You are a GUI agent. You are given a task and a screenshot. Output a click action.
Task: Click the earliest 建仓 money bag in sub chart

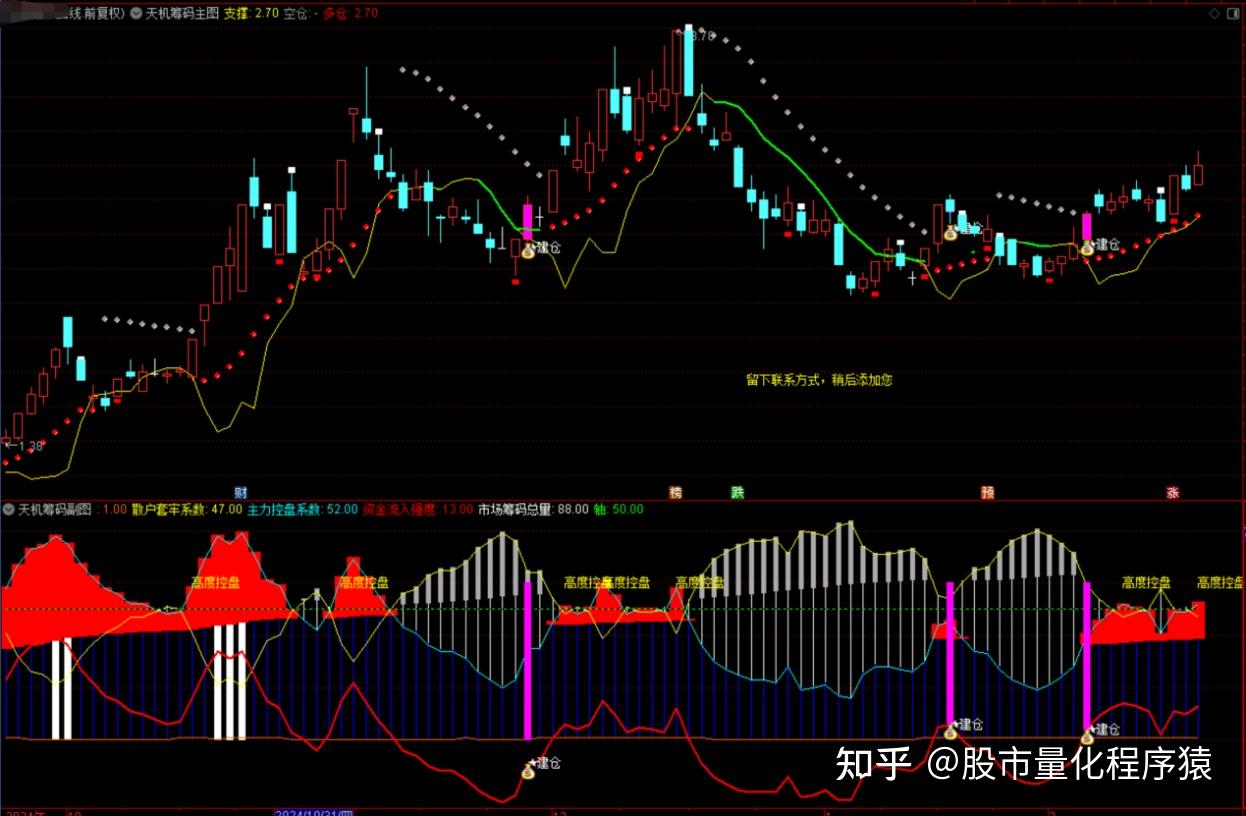tap(529, 770)
